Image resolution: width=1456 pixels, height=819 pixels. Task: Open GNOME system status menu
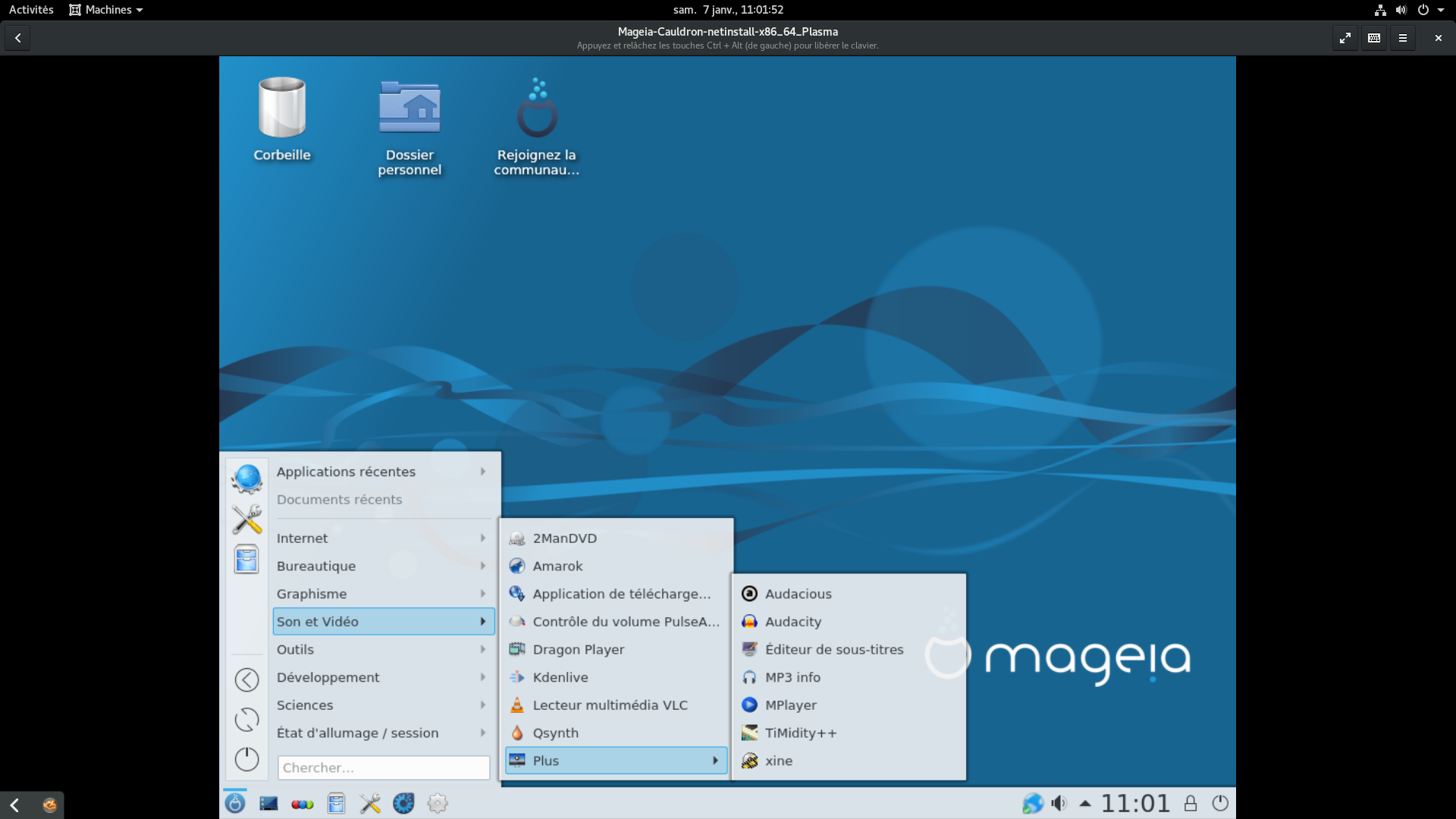coord(1409,10)
